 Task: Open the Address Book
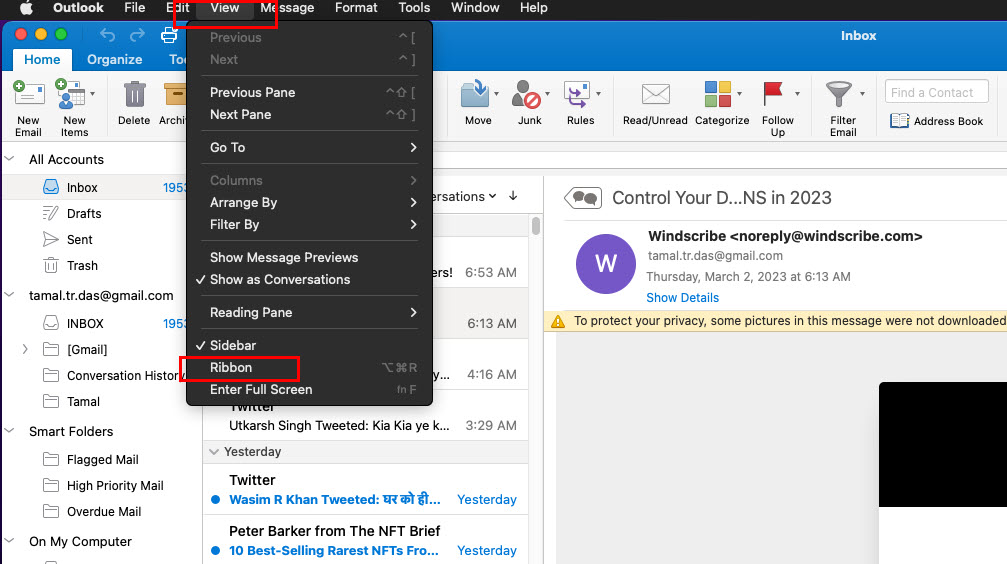pos(936,121)
